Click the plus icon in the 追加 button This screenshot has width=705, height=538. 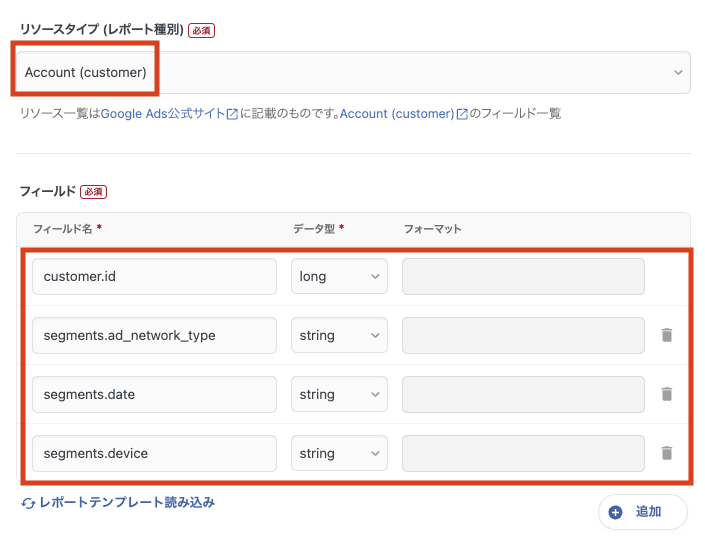[615, 512]
